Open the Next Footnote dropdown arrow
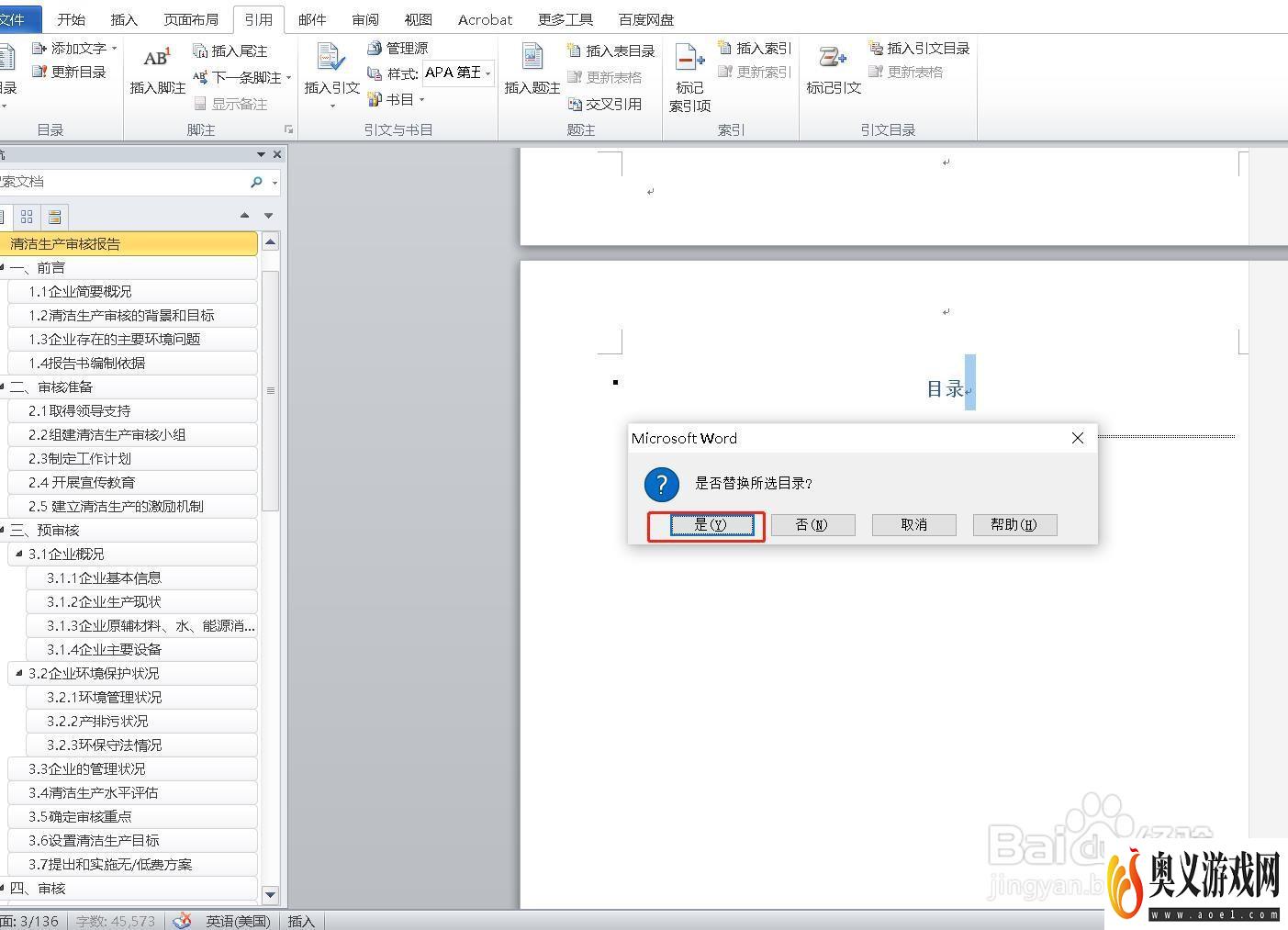The height and width of the screenshot is (930, 1288). [288, 78]
